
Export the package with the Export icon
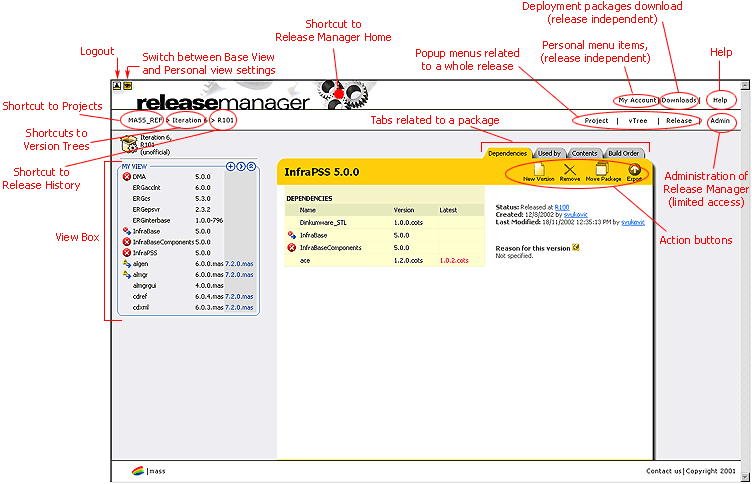click(634, 171)
